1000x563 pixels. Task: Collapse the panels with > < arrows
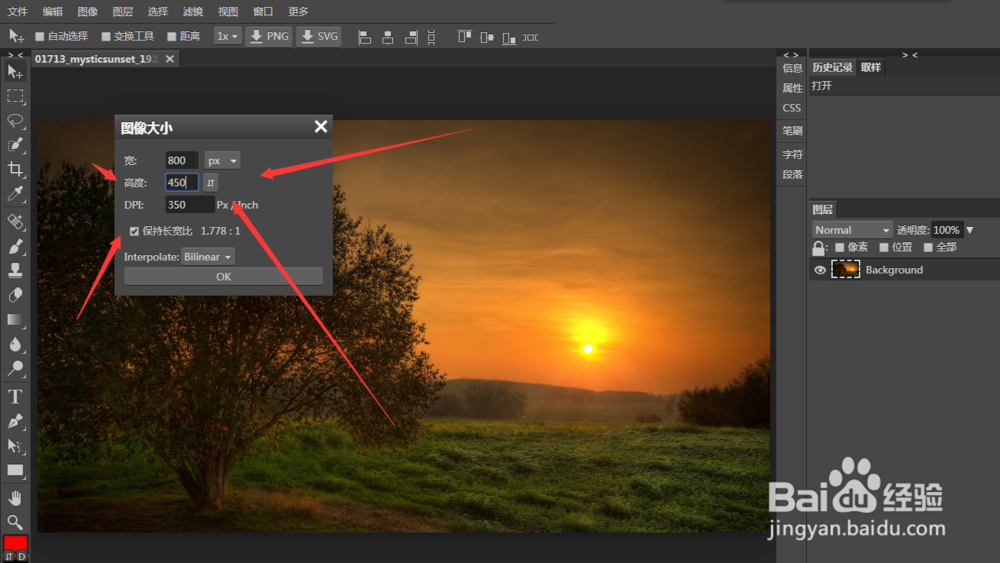[x=910, y=55]
